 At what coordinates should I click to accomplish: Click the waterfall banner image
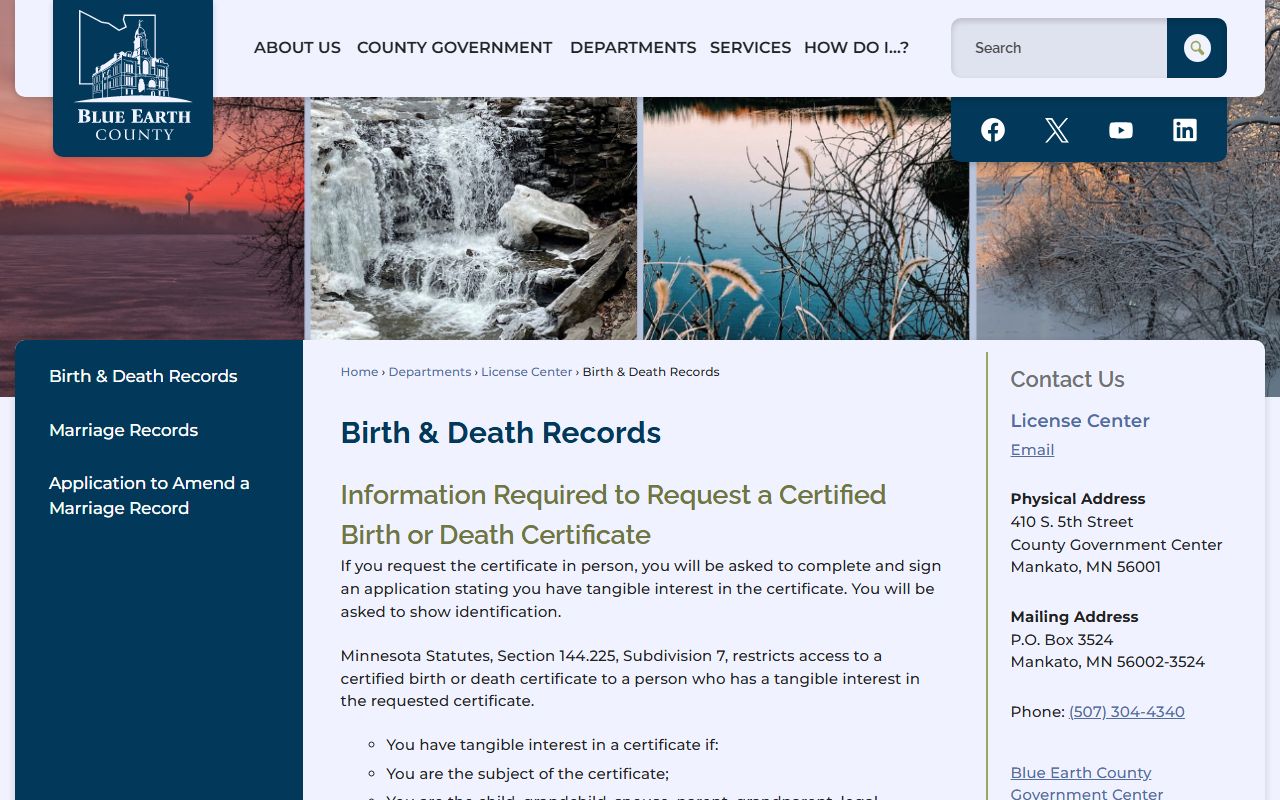tap(473, 218)
